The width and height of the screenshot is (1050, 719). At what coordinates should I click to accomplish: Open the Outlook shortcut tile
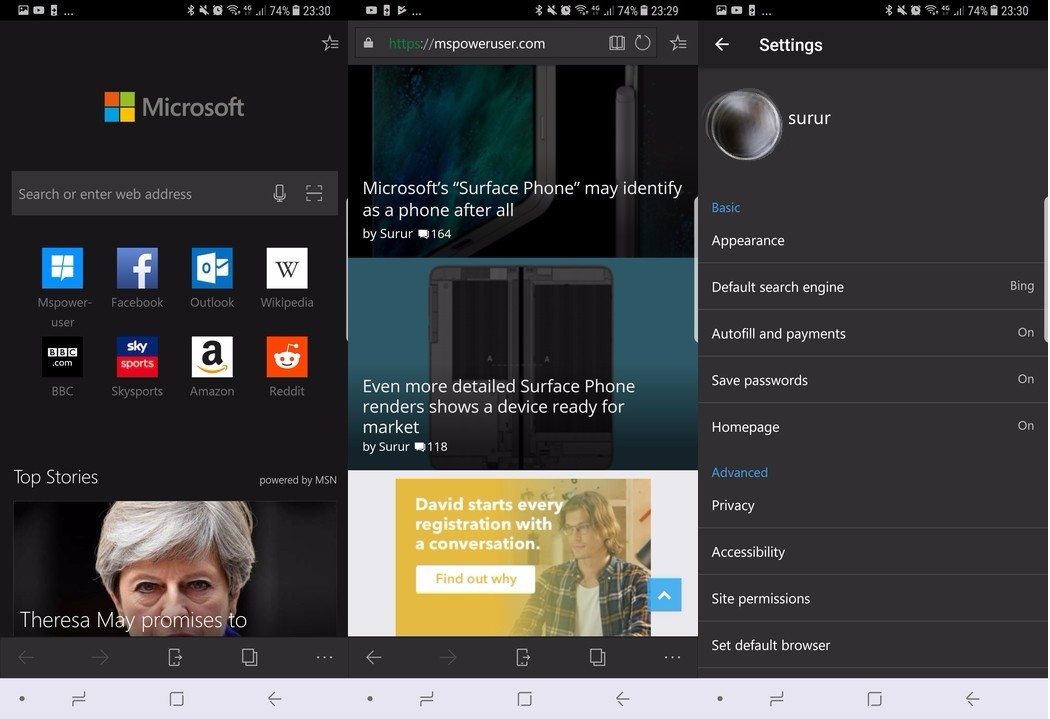(x=211, y=268)
